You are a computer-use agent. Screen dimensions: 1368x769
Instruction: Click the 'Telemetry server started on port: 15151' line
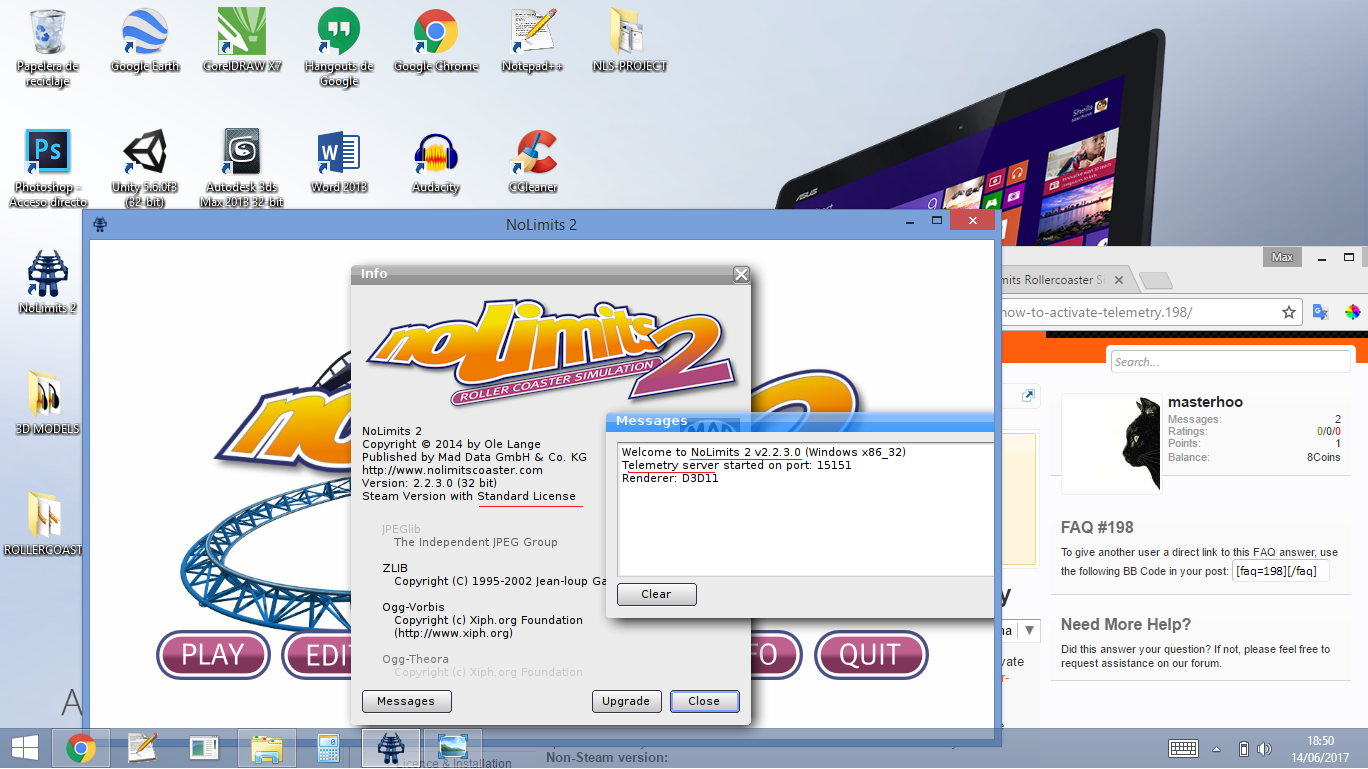(x=737, y=465)
